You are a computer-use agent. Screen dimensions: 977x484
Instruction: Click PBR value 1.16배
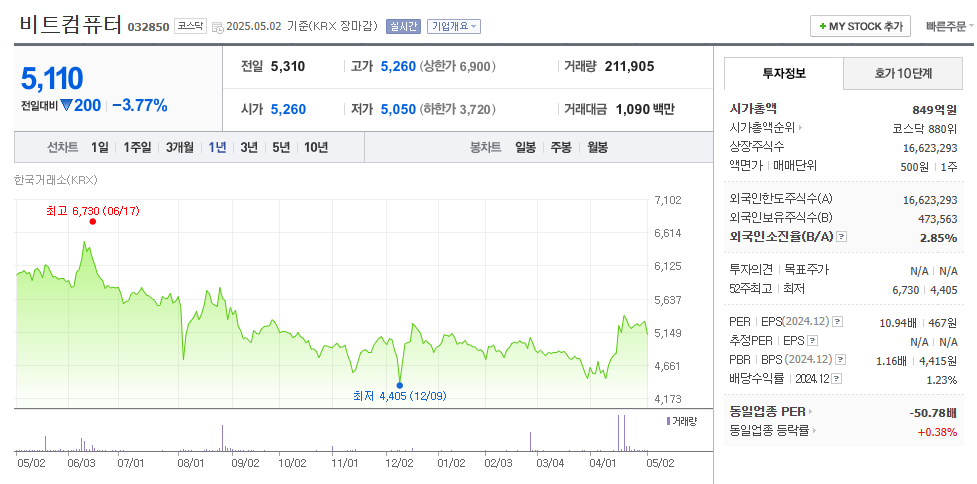click(x=890, y=360)
